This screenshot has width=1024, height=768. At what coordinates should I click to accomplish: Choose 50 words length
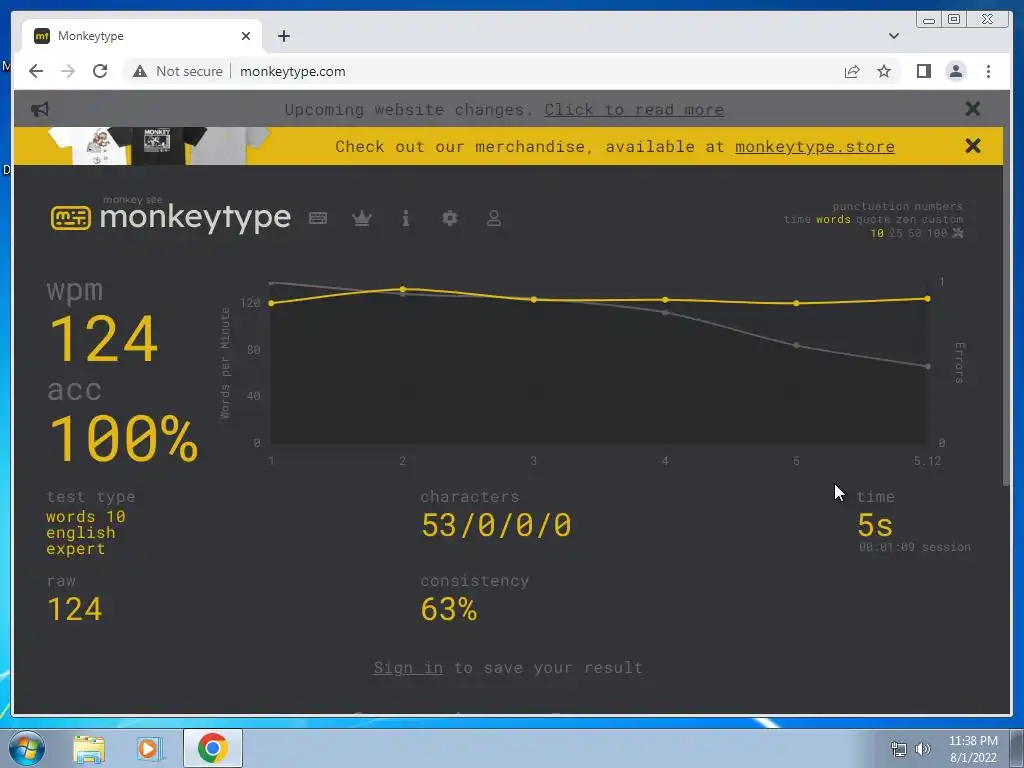(915, 233)
